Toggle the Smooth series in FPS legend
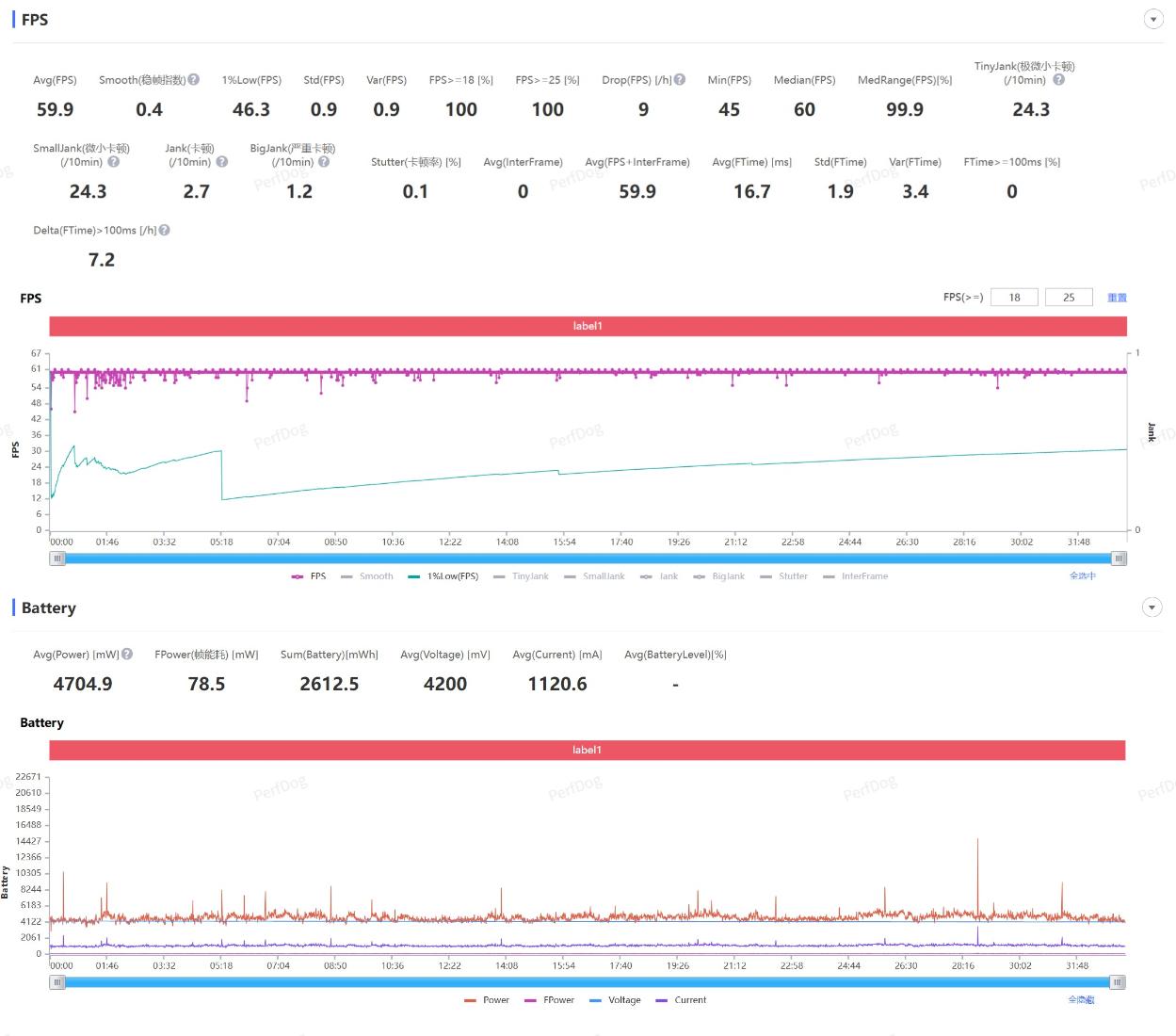This screenshot has height=1036, width=1176. 367,576
